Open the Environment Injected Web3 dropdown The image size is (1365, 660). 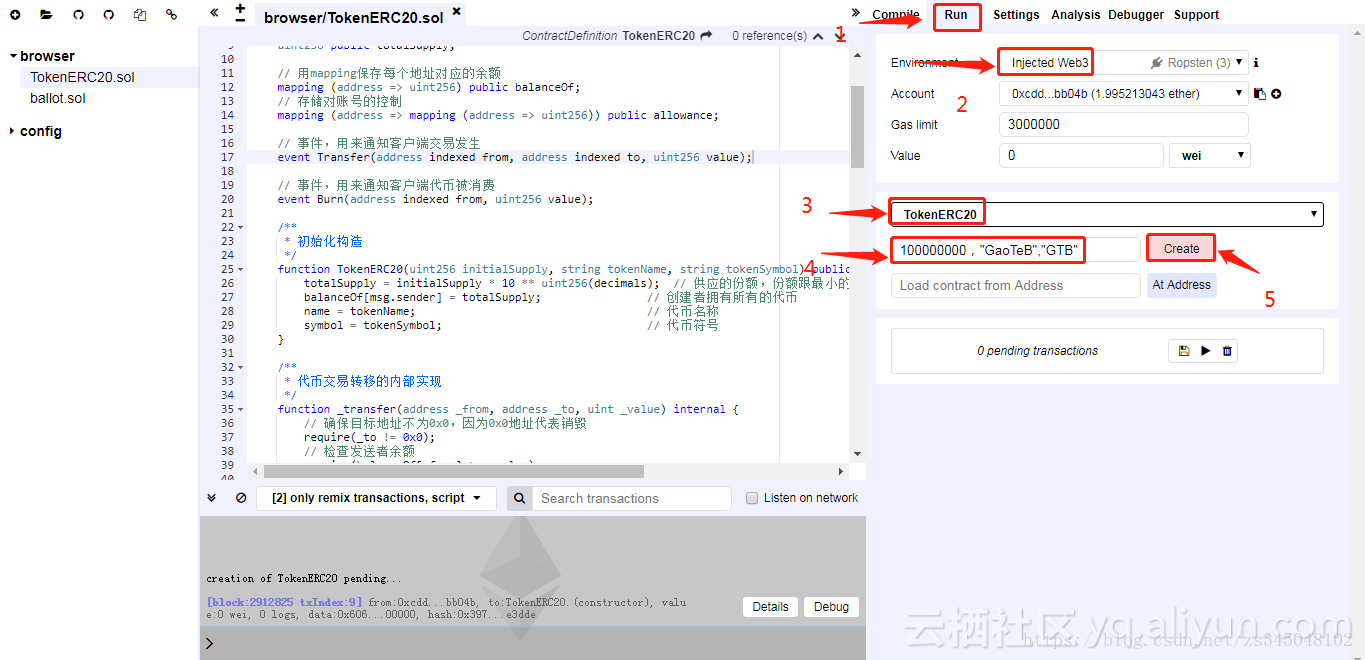[x=1123, y=62]
